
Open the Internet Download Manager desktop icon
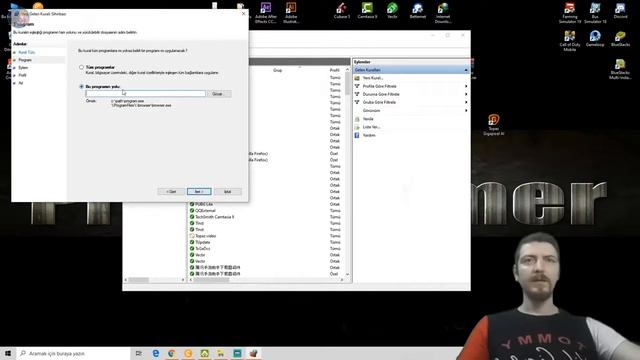[443, 12]
